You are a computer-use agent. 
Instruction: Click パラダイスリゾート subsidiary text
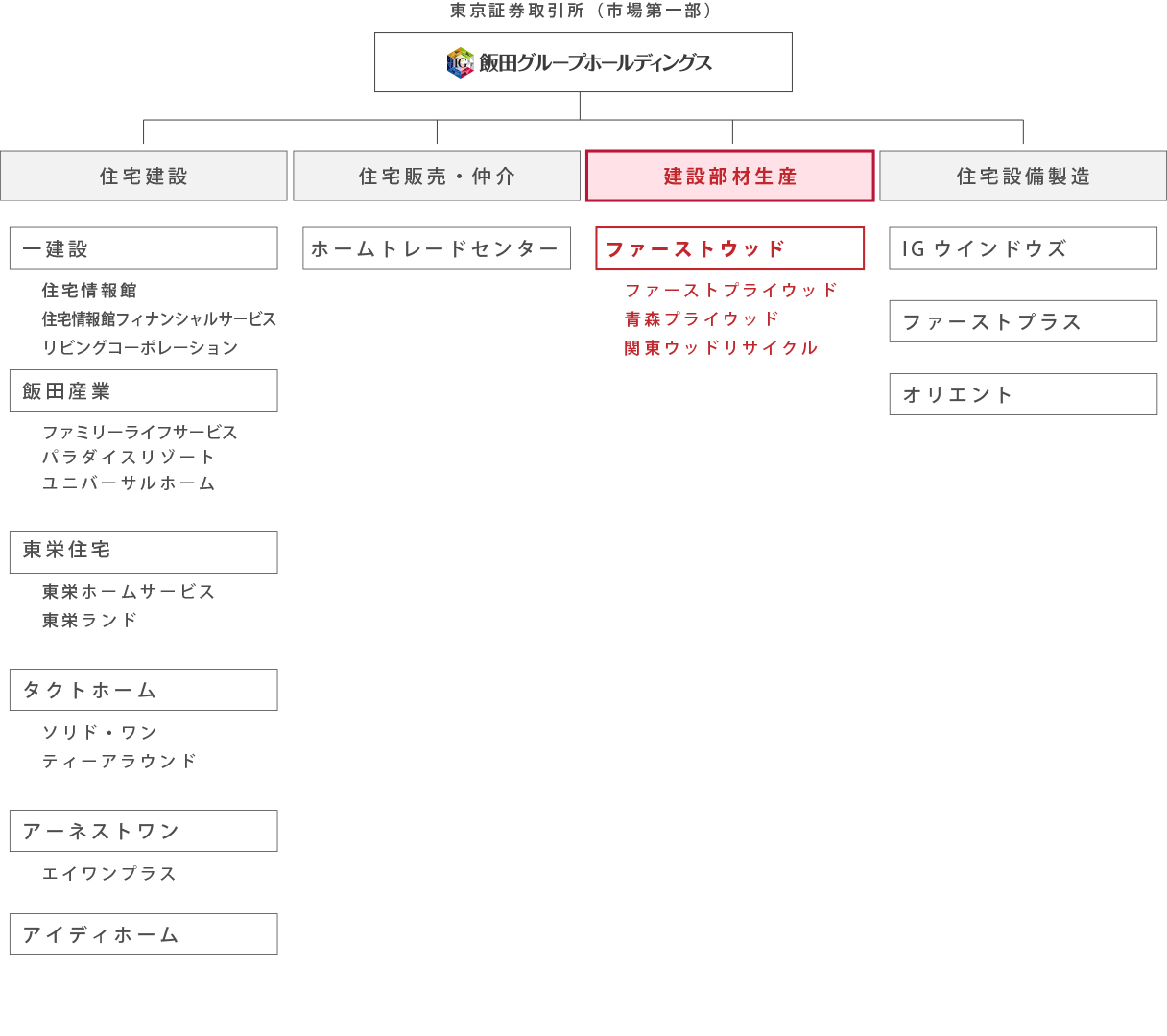[129, 458]
